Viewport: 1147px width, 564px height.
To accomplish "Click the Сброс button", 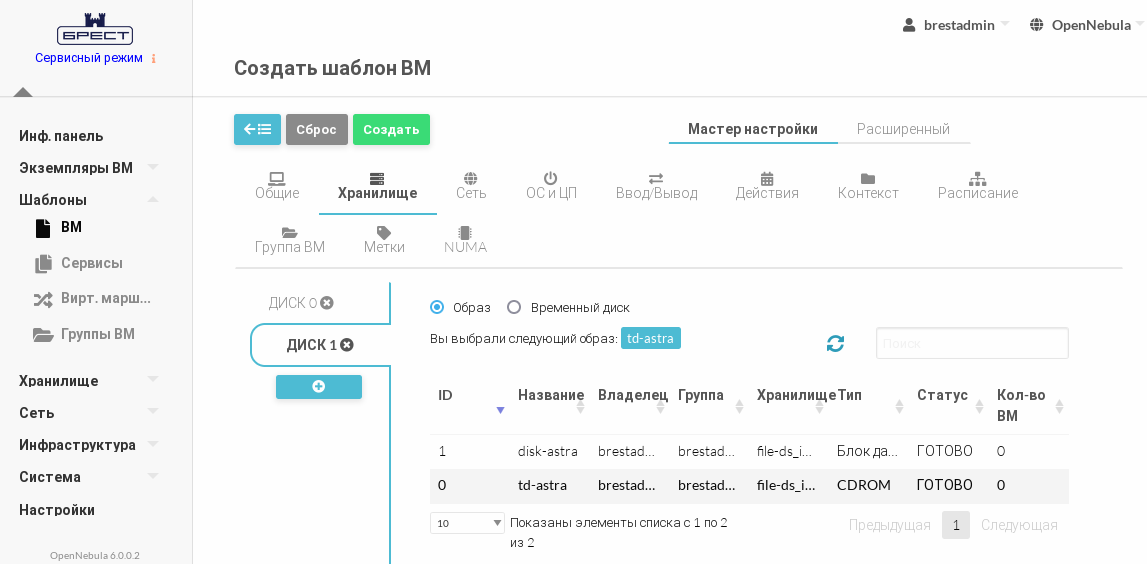I will click(316, 129).
